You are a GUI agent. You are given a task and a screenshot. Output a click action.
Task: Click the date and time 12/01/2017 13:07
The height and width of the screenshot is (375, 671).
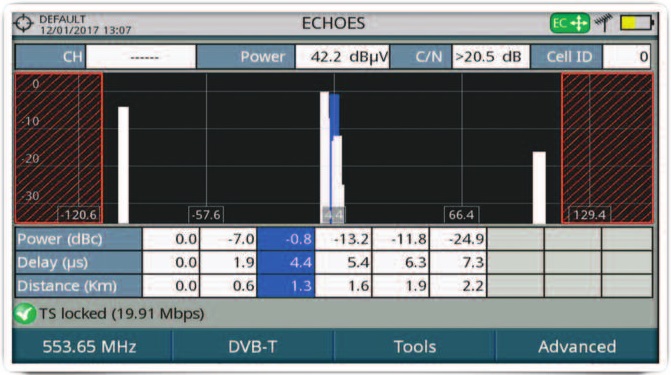pos(86,30)
